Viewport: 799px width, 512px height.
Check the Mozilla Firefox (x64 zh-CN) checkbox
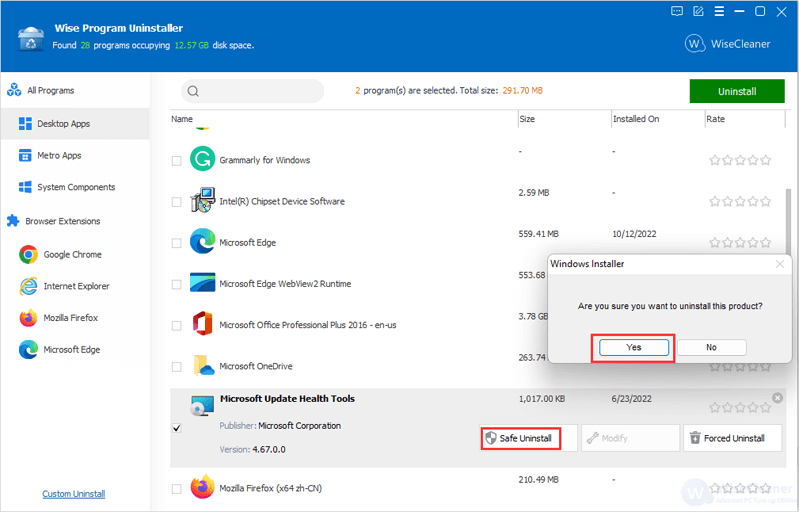pos(177,489)
